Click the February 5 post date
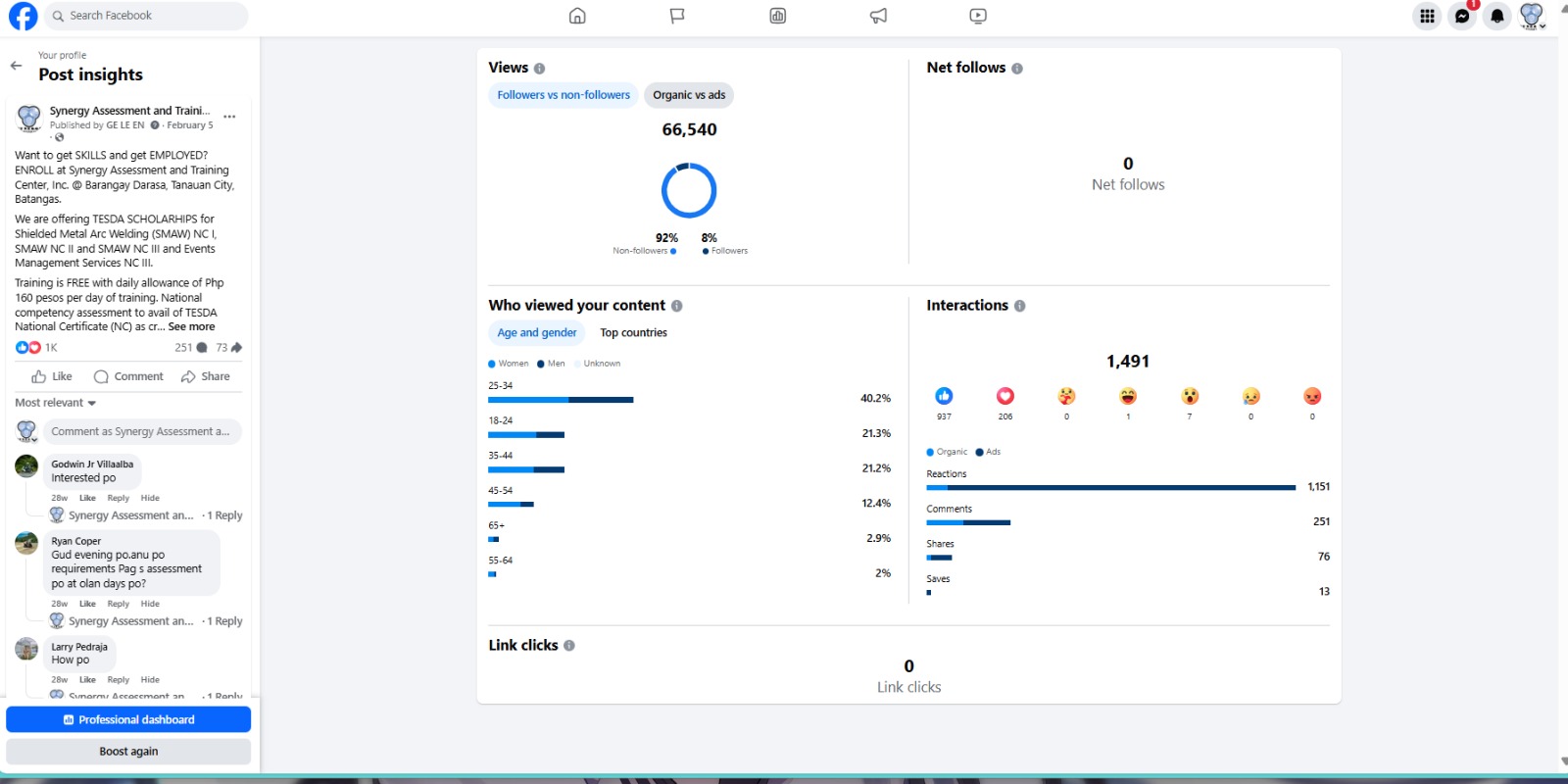This screenshot has height=784, width=1568. pos(190,125)
